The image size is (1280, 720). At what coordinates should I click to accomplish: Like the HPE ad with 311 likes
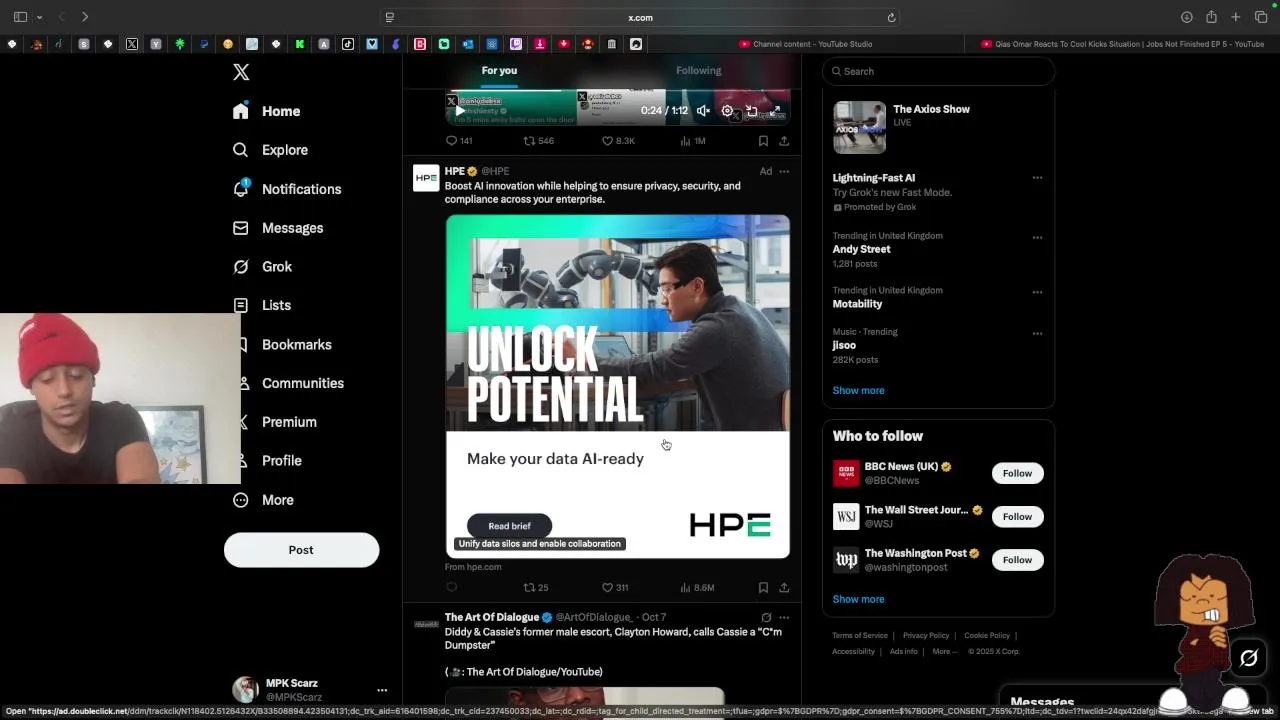(x=615, y=588)
